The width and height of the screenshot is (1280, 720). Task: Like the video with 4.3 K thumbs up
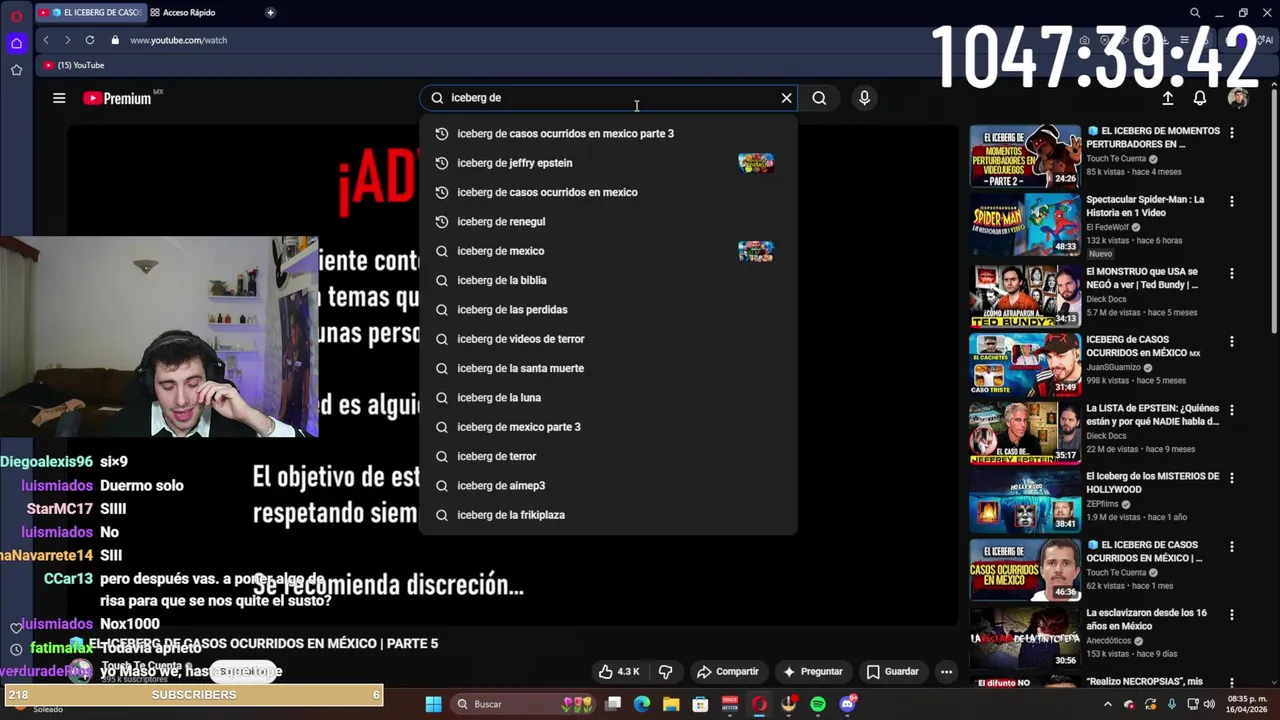(x=619, y=672)
